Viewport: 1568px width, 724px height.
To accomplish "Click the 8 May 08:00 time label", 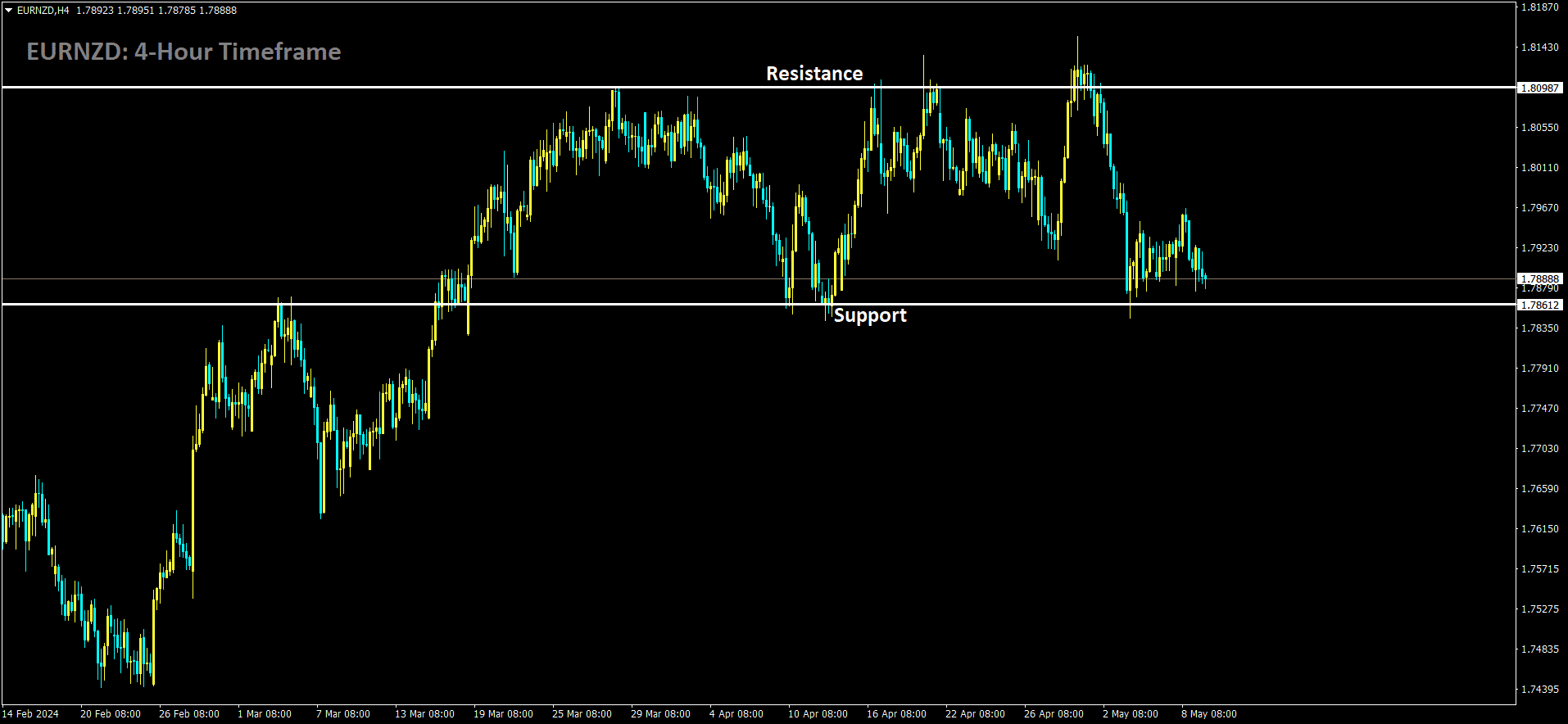I will click(1209, 713).
